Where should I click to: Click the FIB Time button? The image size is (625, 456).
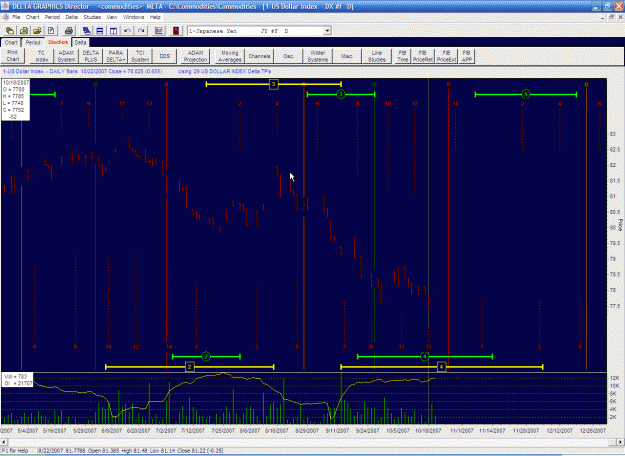click(x=402, y=56)
